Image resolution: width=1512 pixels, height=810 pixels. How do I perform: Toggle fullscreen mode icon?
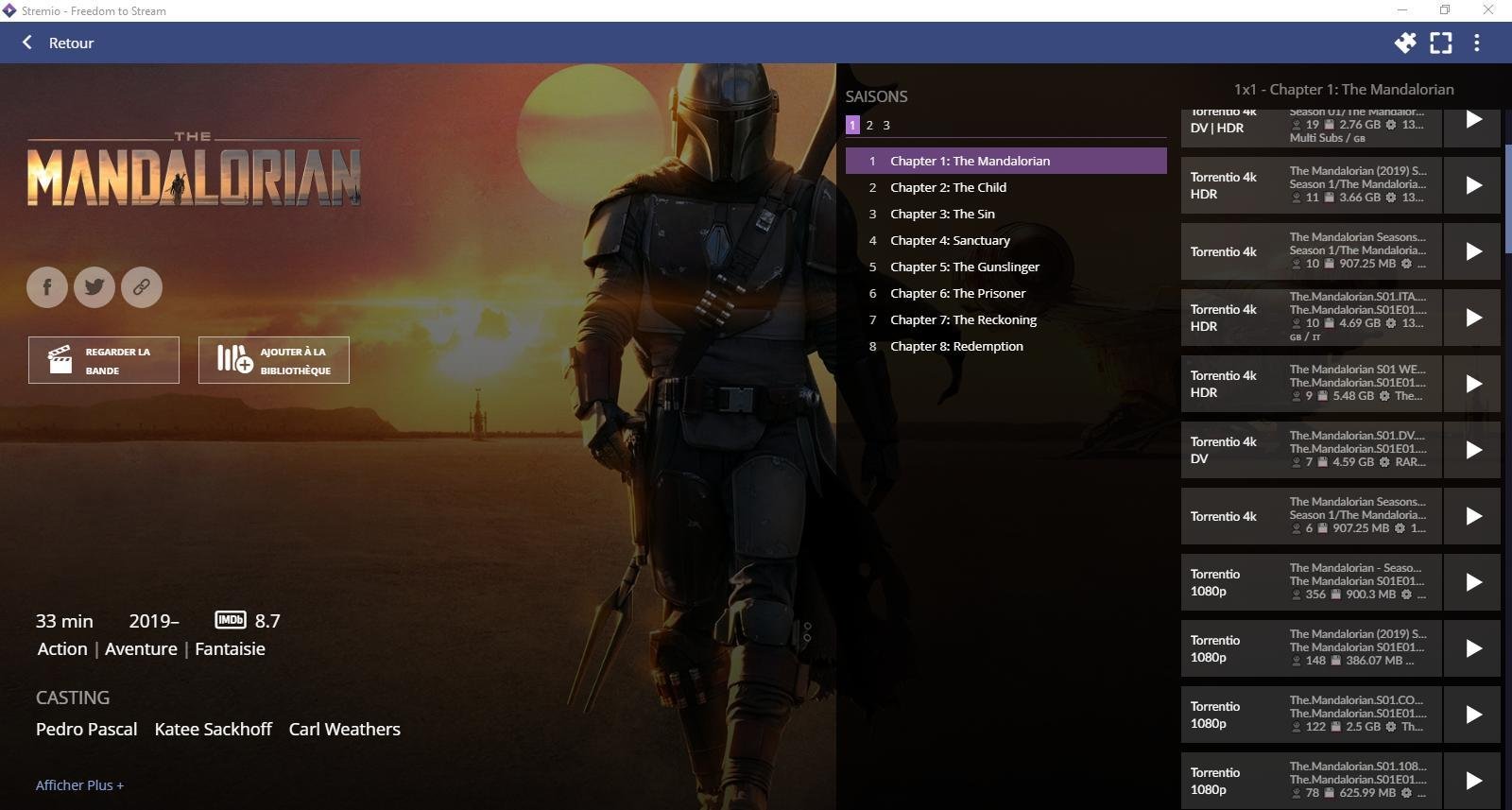1441,43
